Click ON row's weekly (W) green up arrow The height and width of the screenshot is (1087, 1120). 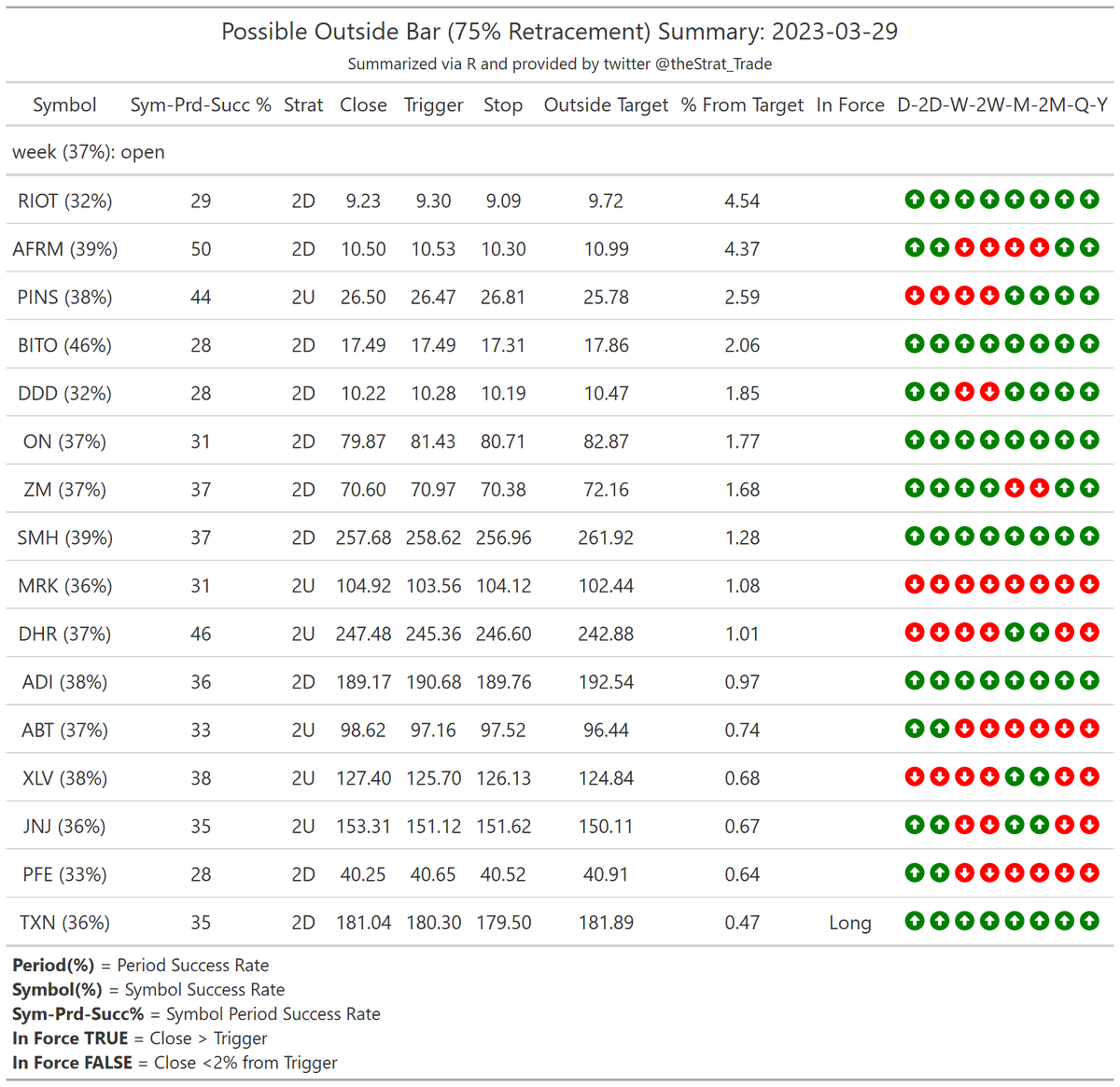pos(964,439)
